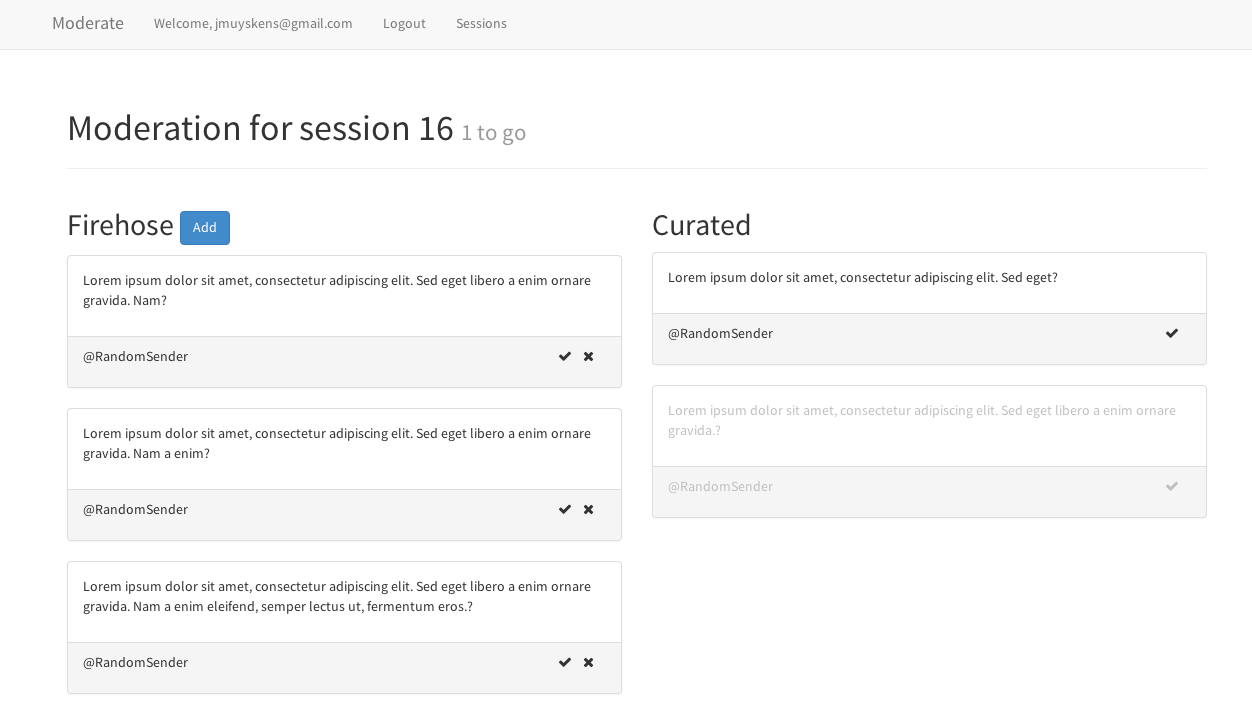The height and width of the screenshot is (725, 1252).
Task: Click the welcome jmuyskens@gmail.com text
Action: click(253, 24)
